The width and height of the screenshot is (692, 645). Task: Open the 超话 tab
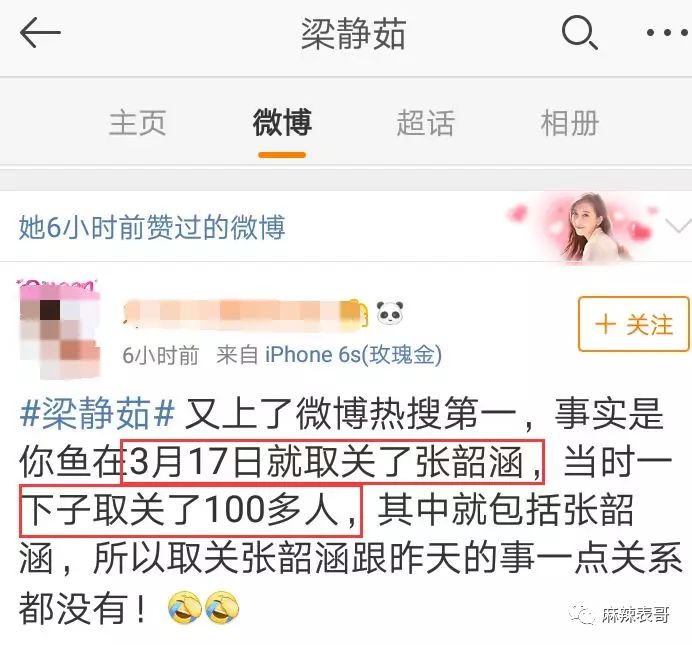coord(425,123)
